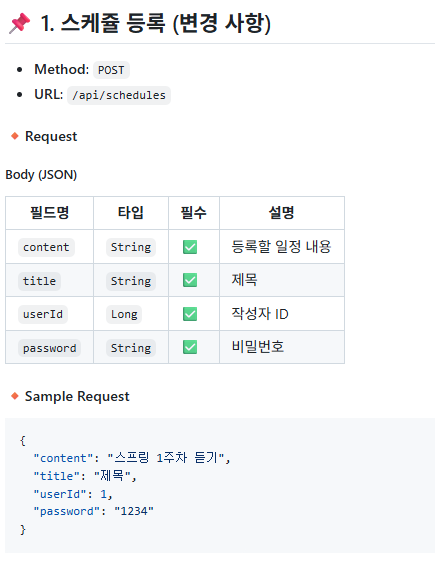Image resolution: width=435 pixels, height=561 pixels.
Task: Select the 'Method:' label
Action: pyautogui.click(x=62, y=69)
